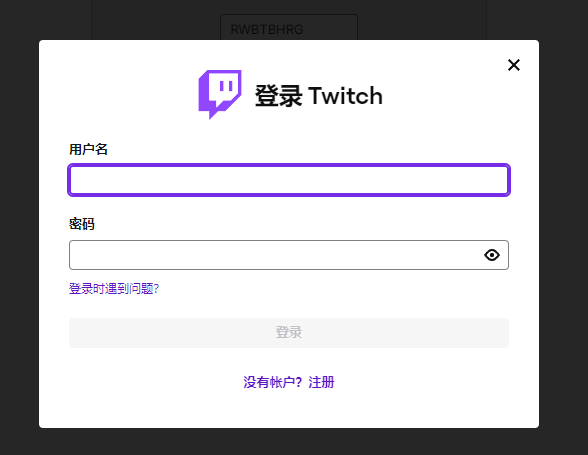Close the Twitch login dialog
The width and height of the screenshot is (588, 455).
point(514,65)
